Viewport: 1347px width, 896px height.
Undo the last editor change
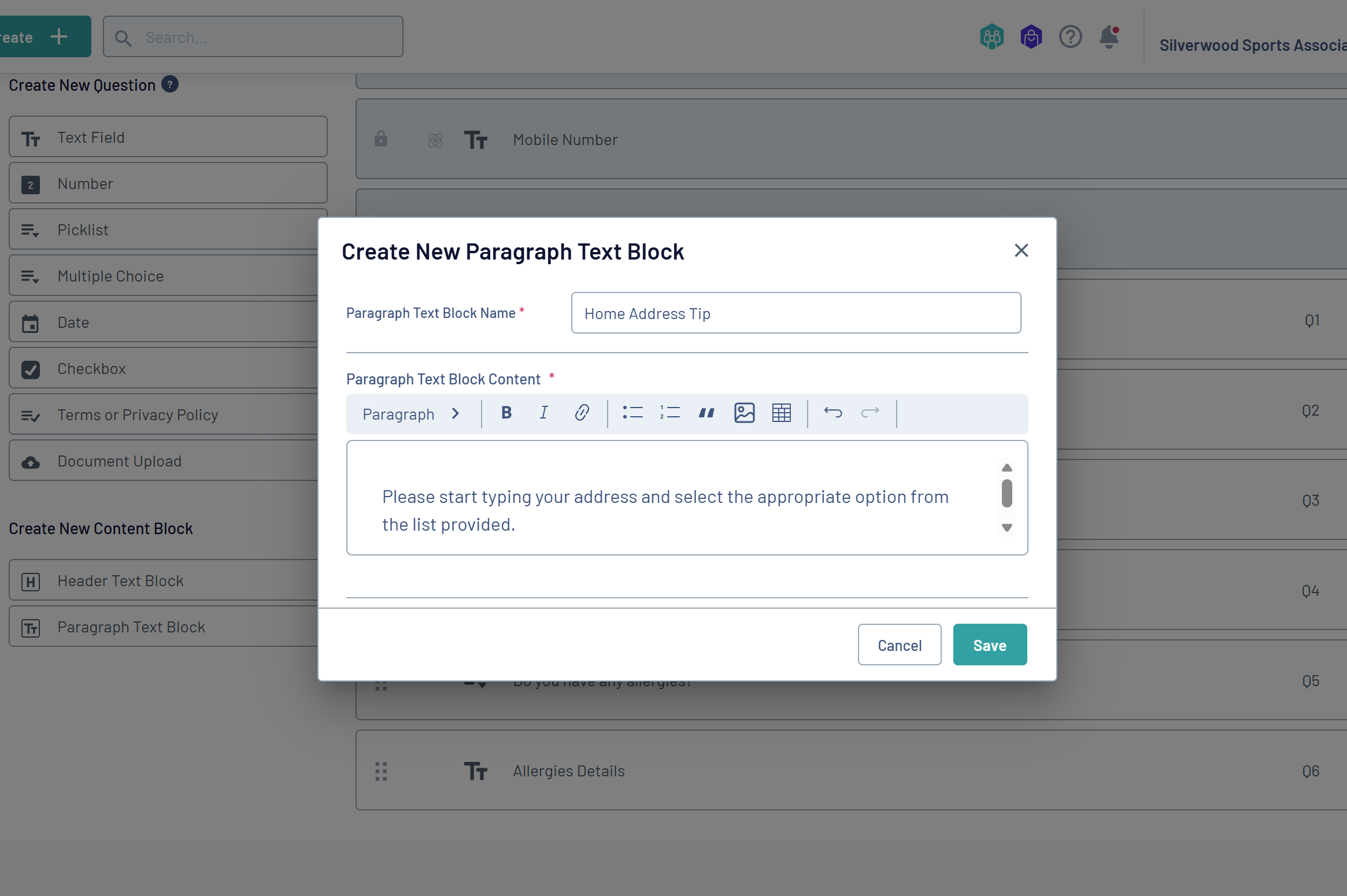(833, 413)
